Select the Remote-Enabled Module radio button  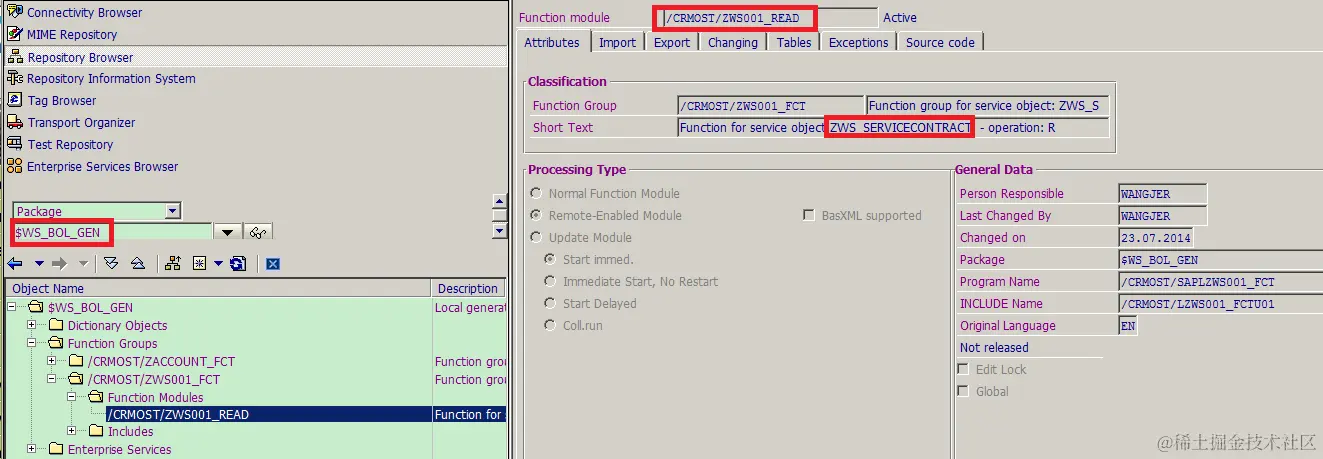click(537, 215)
